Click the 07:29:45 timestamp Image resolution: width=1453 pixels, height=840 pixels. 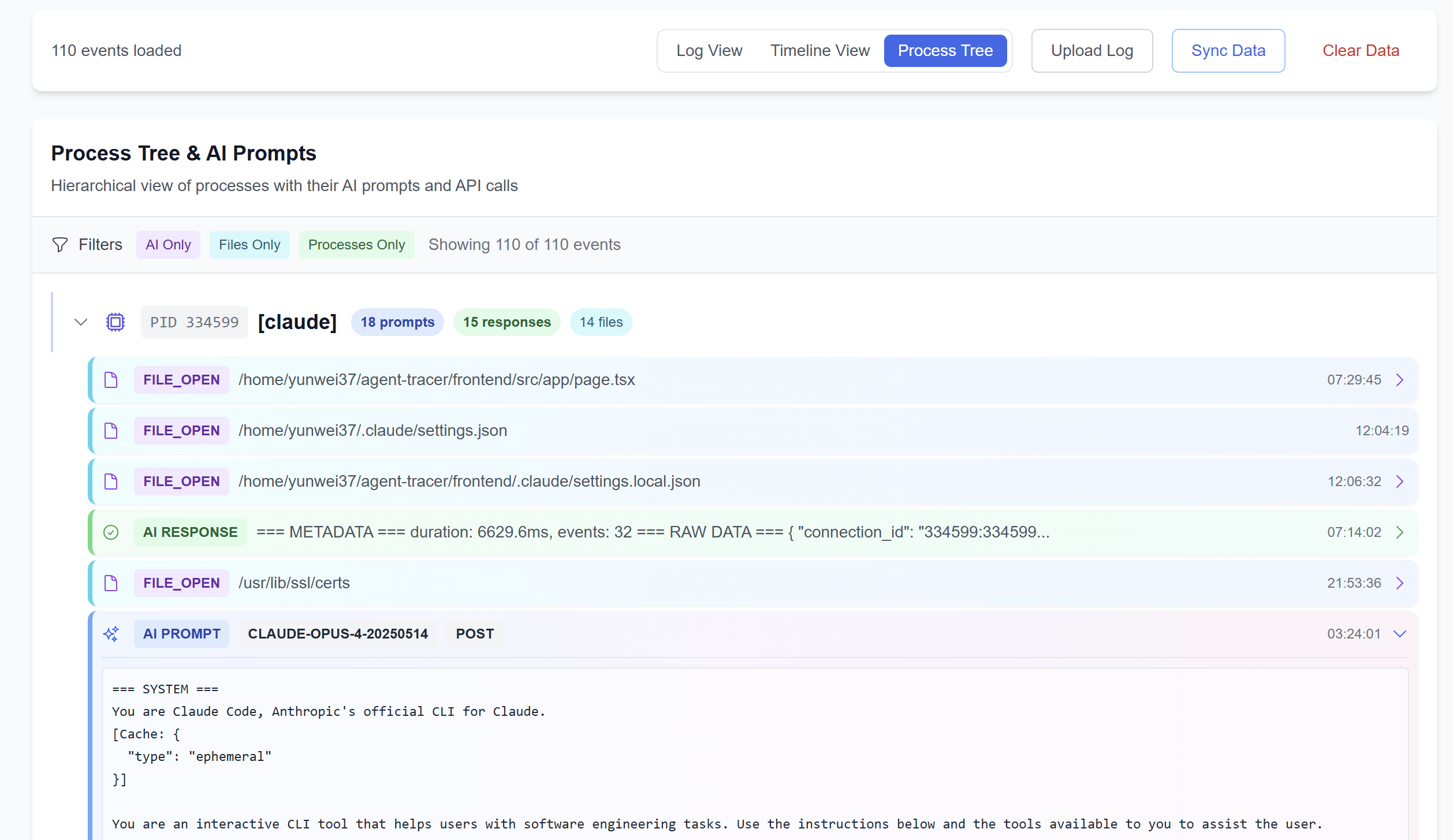(1354, 380)
